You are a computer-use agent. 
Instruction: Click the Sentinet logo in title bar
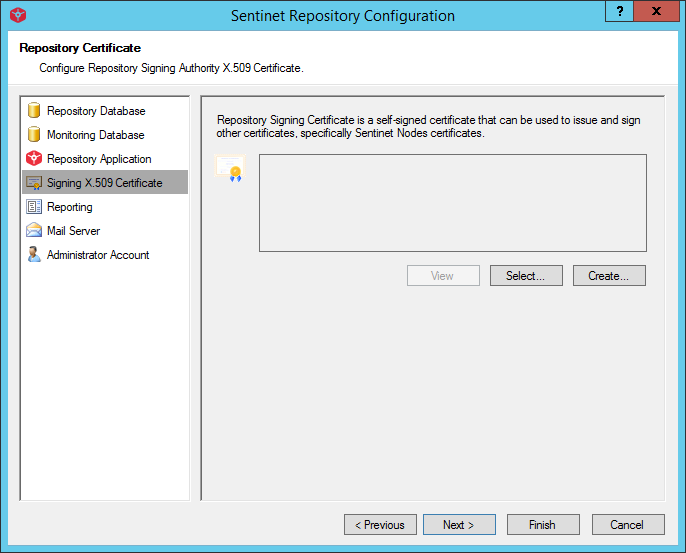coord(18,15)
